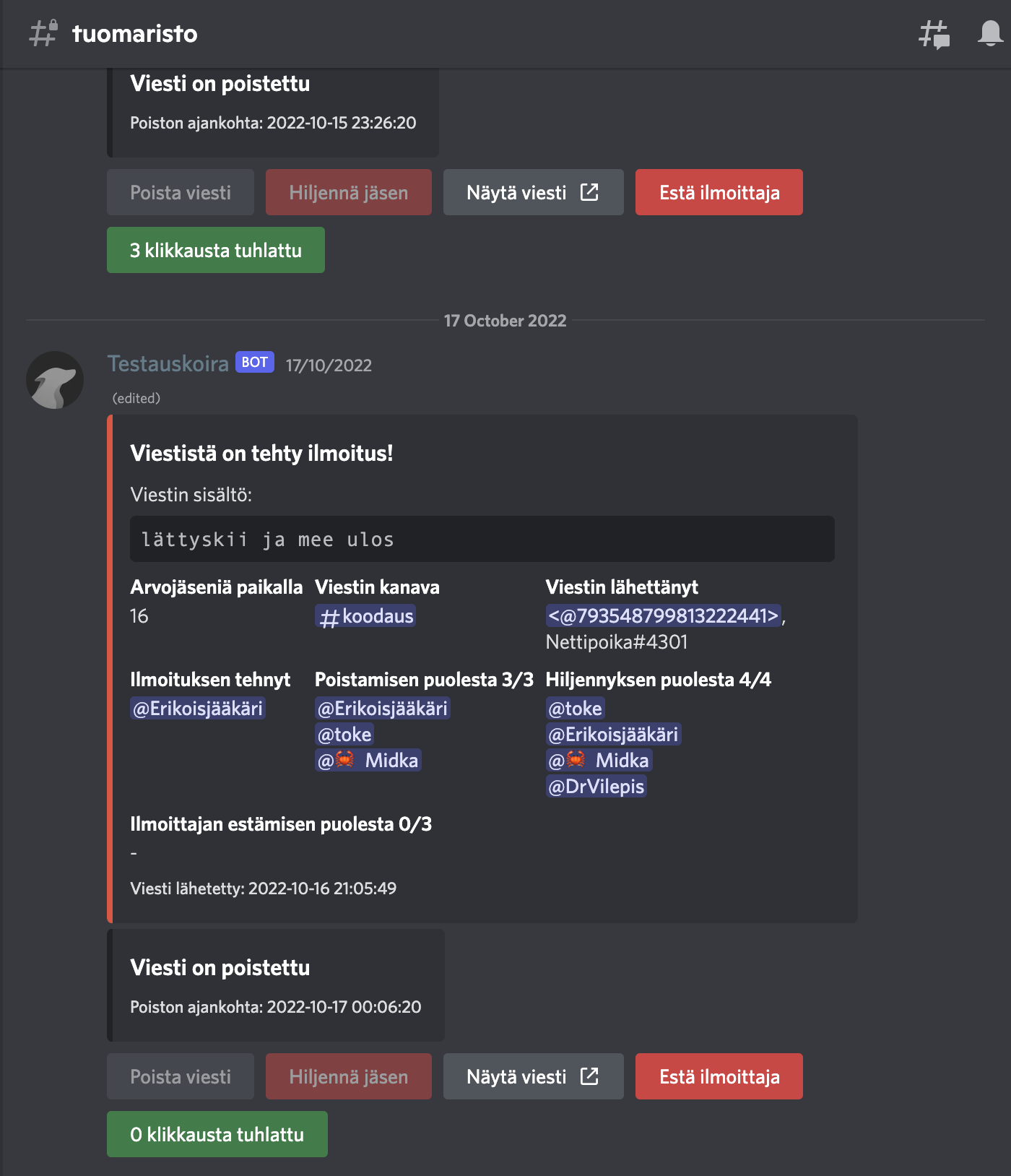This screenshot has height=1176, width=1011.
Task: Click the 3 klikkausta tuhlattu button
Action: [216, 250]
